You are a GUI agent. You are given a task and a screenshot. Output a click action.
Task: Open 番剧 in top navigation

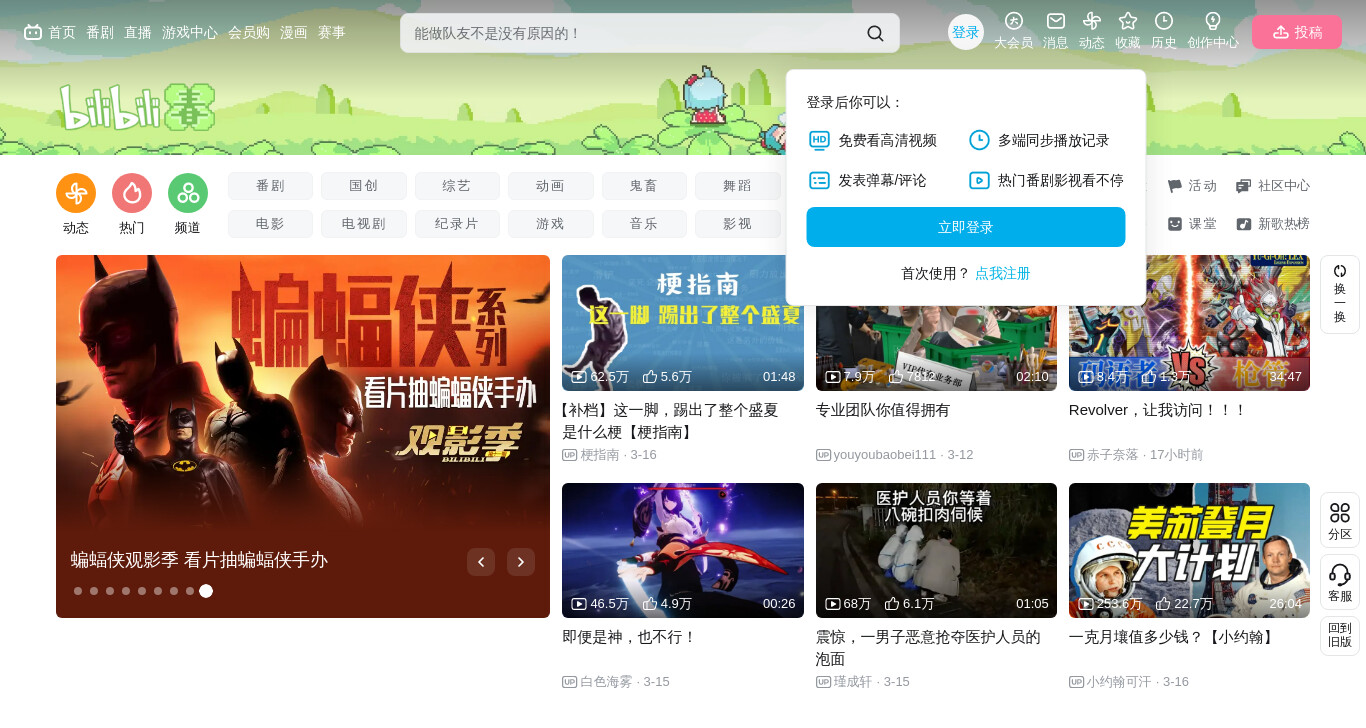click(100, 32)
